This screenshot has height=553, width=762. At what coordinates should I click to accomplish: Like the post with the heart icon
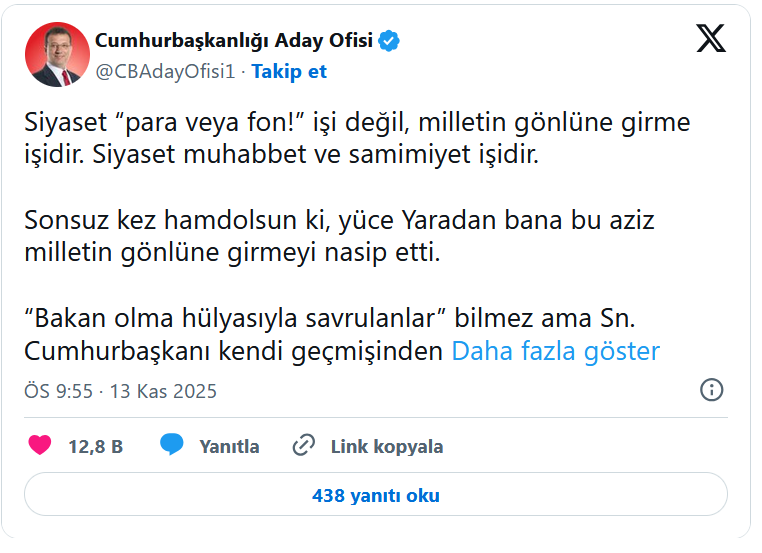click(x=40, y=446)
